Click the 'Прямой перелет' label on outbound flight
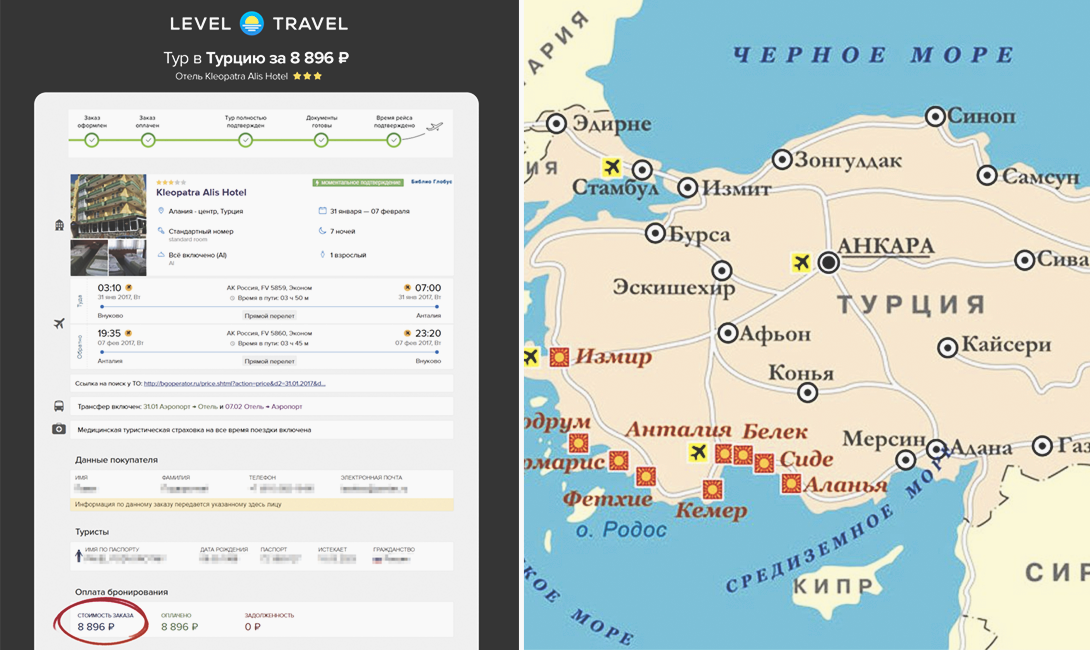 268,315
